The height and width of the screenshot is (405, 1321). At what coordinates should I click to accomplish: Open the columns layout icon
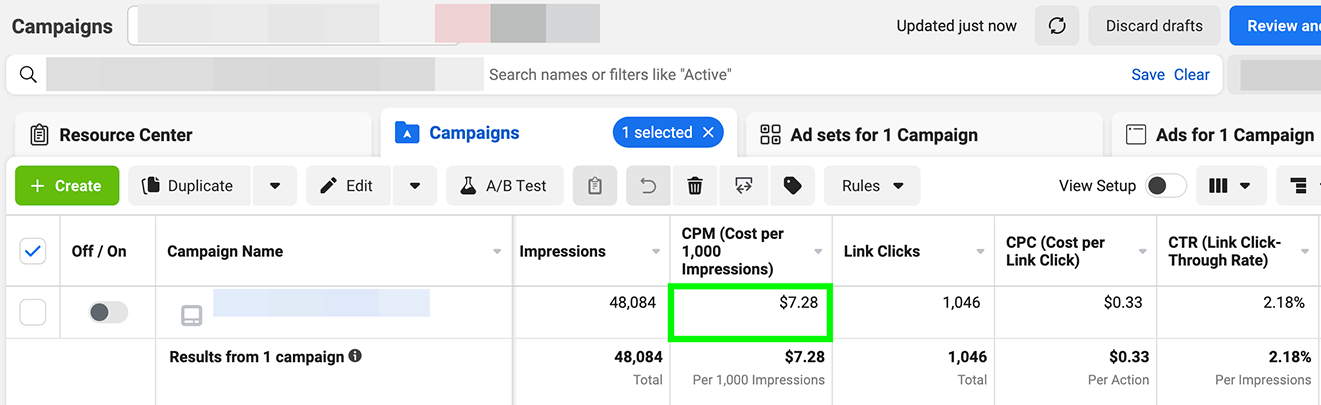[1230, 186]
